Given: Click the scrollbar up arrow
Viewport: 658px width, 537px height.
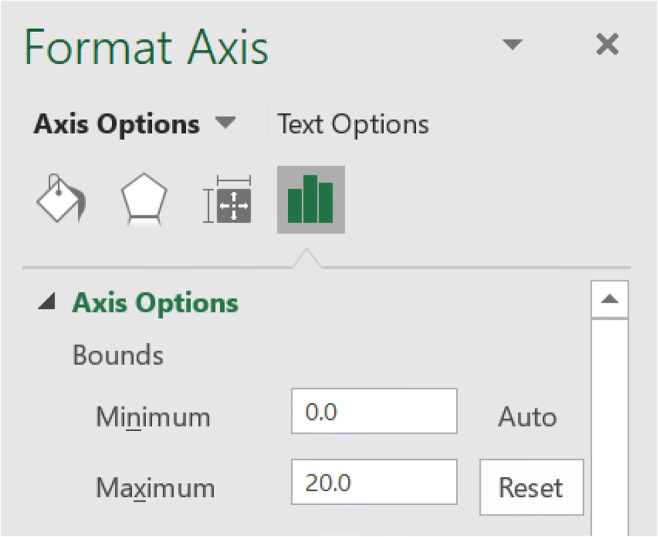Looking at the screenshot, I should [610, 299].
